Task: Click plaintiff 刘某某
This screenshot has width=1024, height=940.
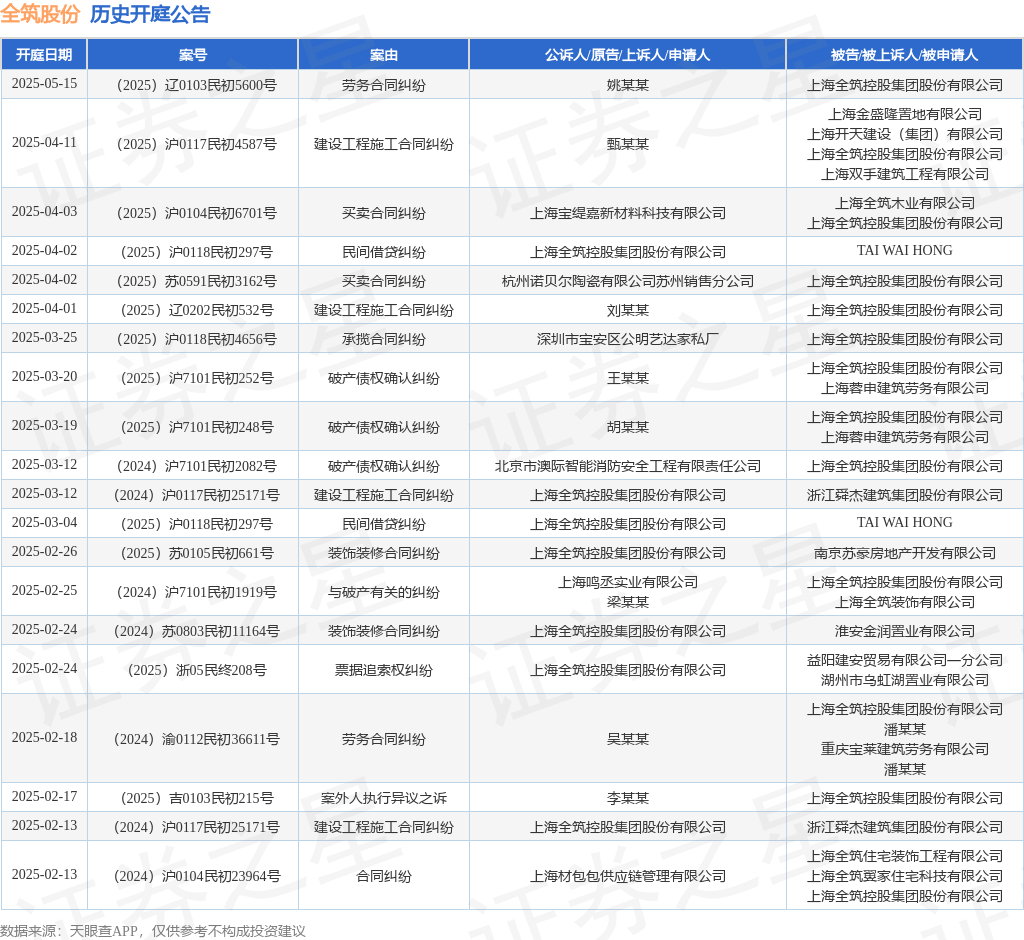Action: 628,310
